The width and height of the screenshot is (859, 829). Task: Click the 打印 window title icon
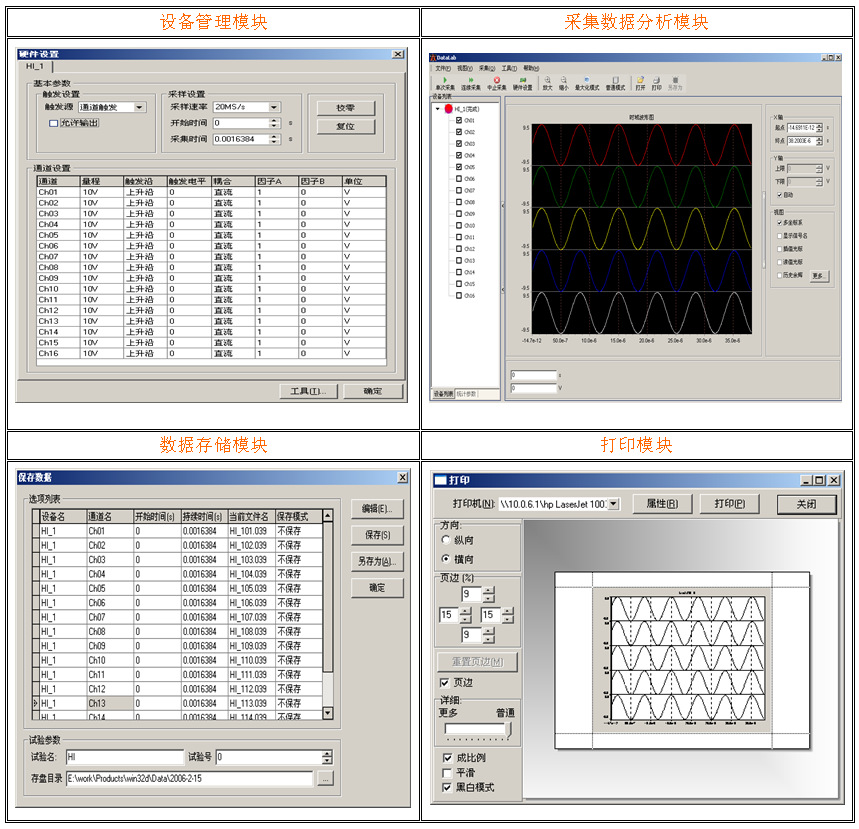click(x=440, y=481)
